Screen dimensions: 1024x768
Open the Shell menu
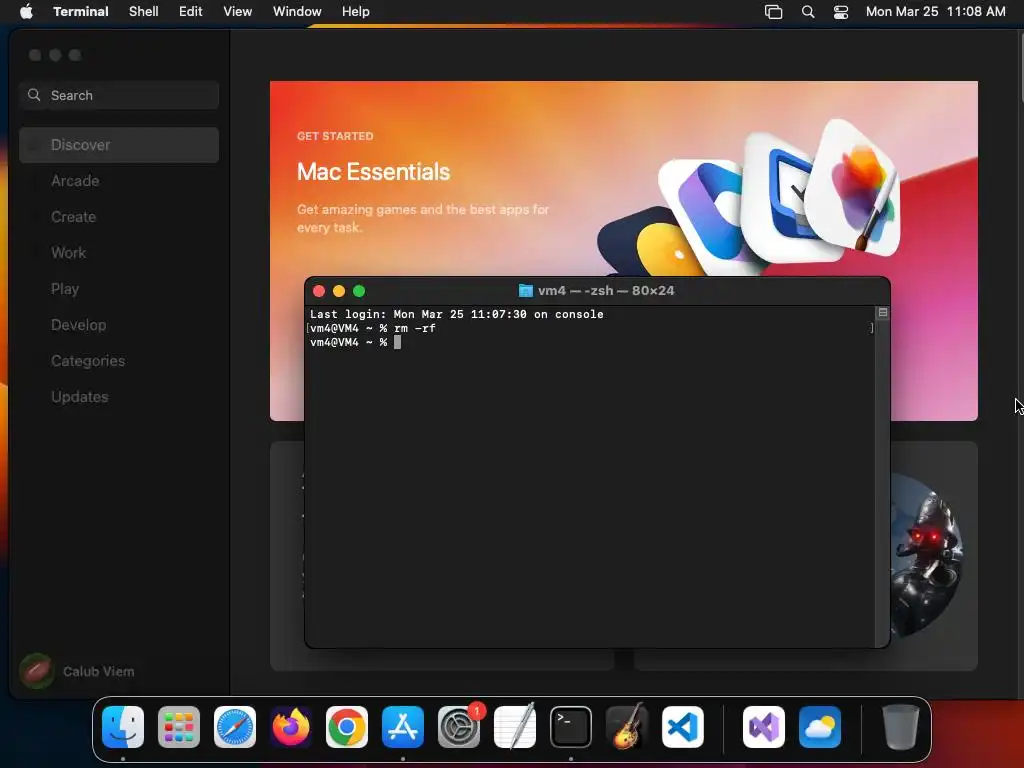click(x=144, y=12)
